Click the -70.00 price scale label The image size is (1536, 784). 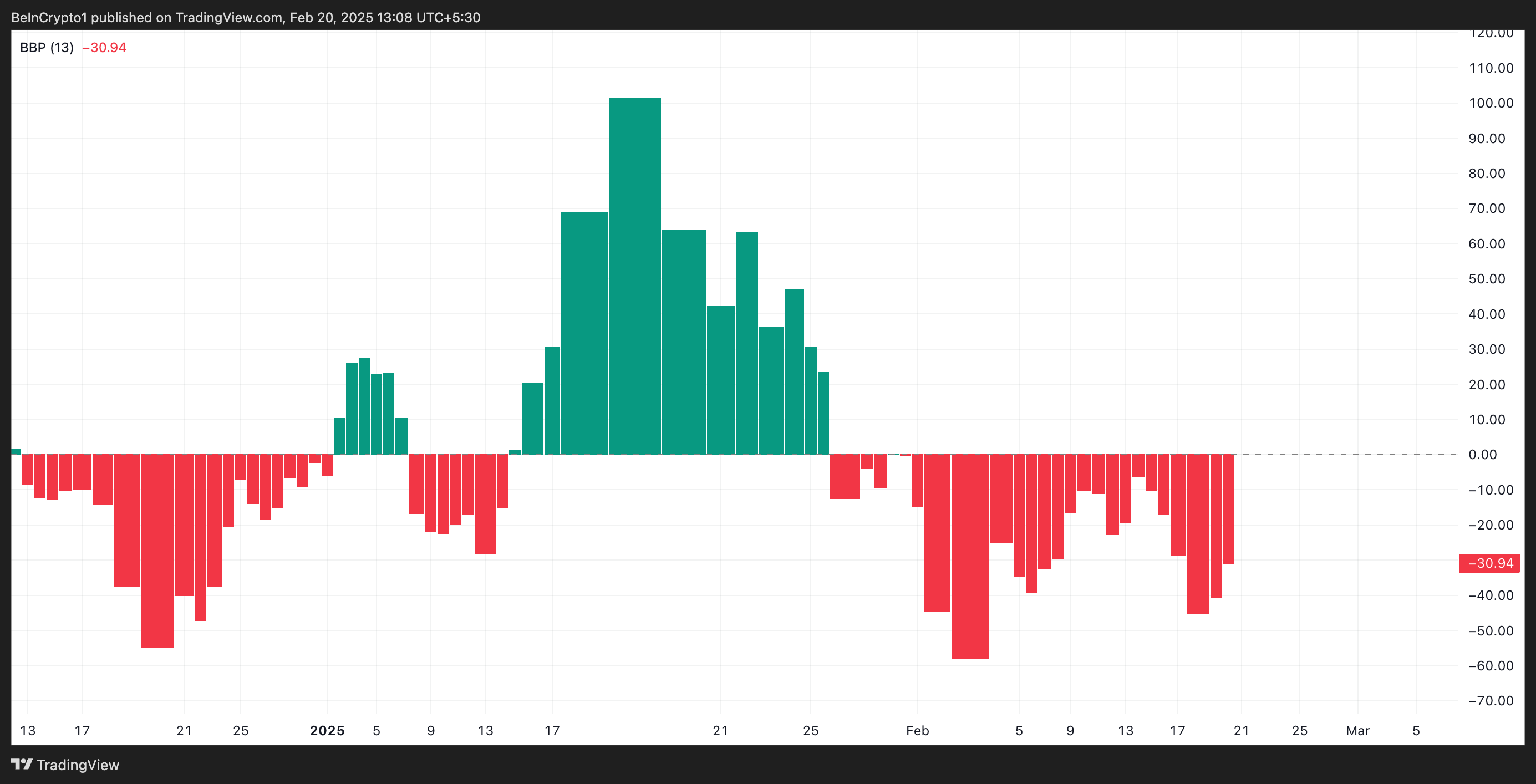pos(1490,700)
